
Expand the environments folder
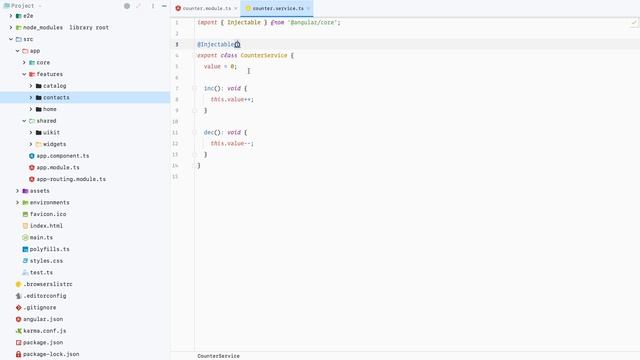coord(18,202)
